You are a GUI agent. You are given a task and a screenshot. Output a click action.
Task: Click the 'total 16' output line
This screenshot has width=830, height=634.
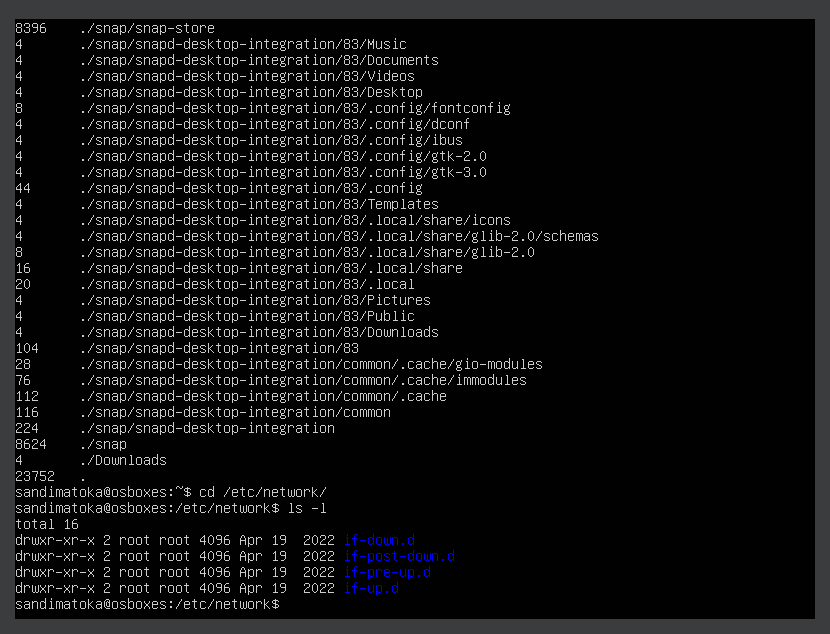pyautogui.click(x=47, y=524)
